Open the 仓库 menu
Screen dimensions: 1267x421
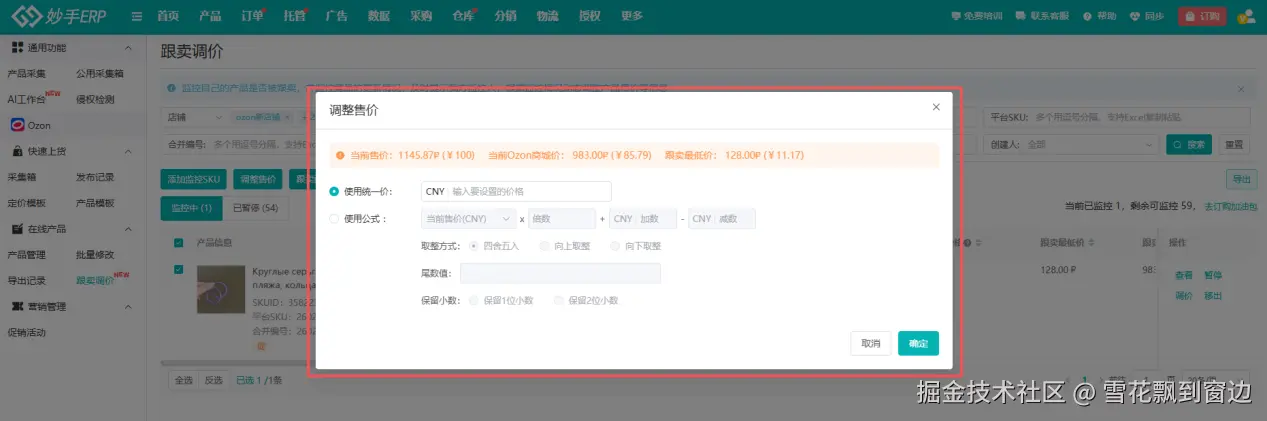click(463, 16)
